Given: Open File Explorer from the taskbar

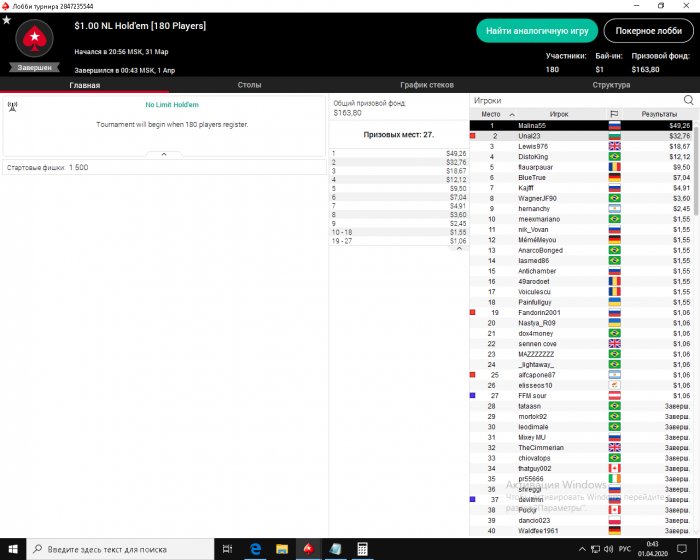Looking at the screenshot, I should click(x=282, y=549).
